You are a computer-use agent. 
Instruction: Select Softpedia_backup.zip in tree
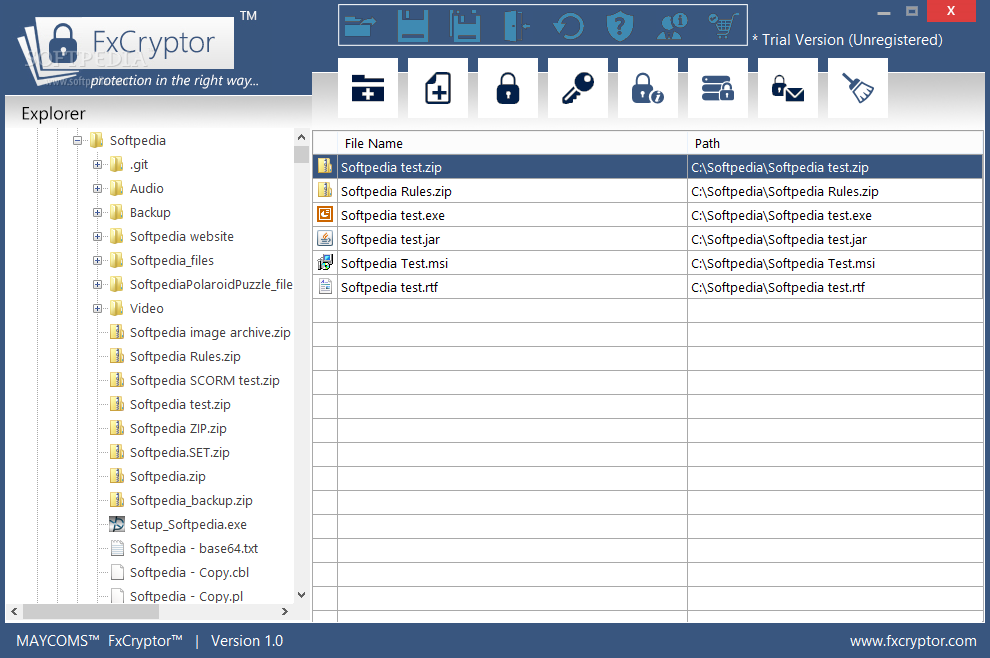(191, 500)
